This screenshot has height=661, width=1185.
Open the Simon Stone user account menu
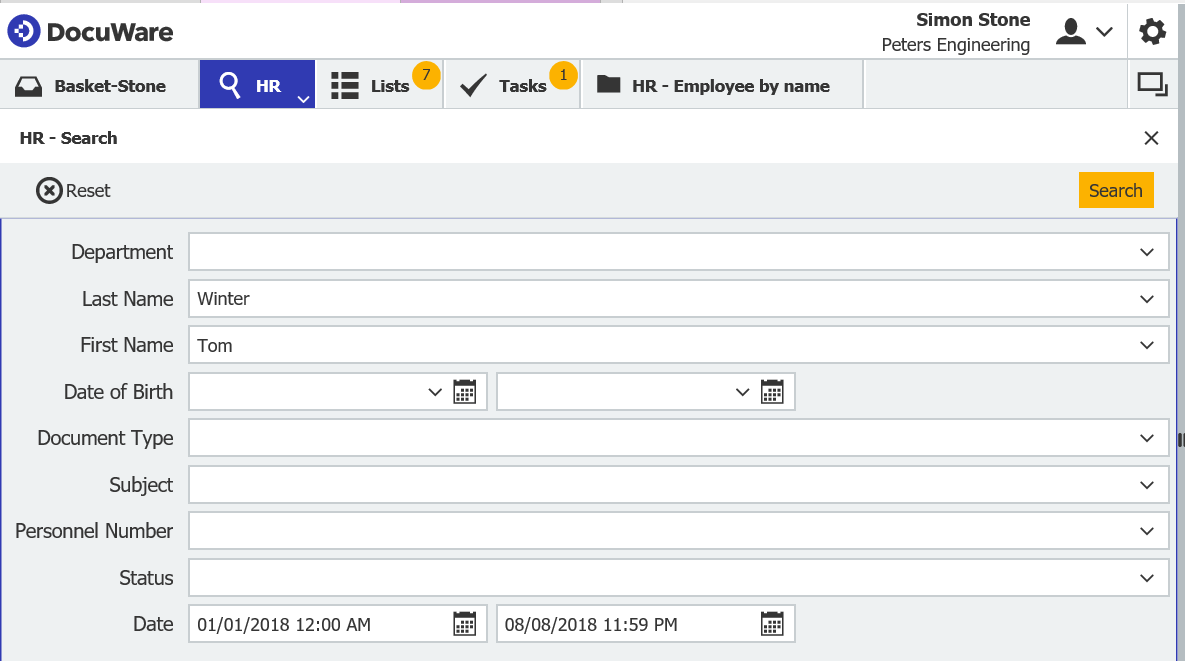pos(1071,31)
